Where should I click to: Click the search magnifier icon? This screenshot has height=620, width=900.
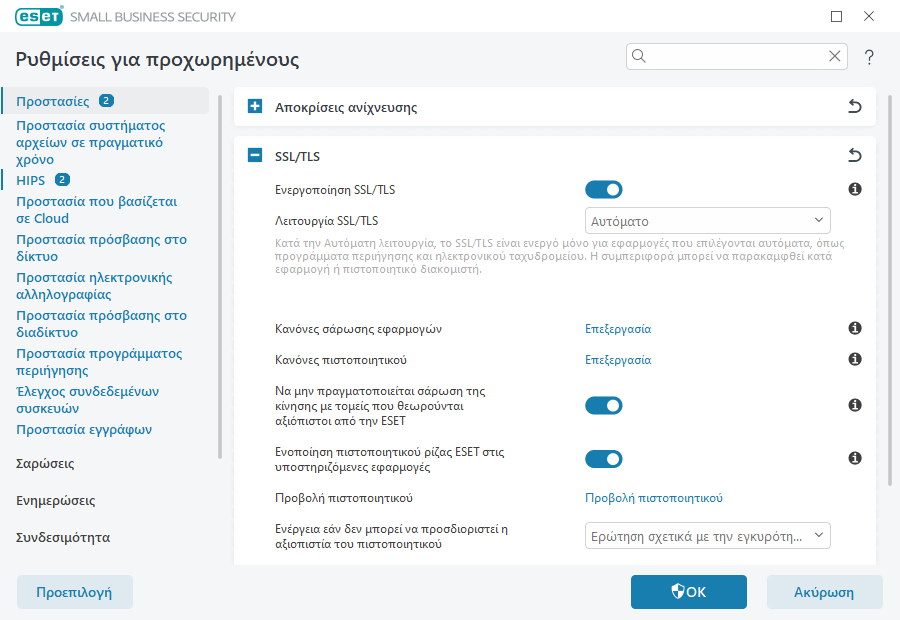[x=639, y=56]
